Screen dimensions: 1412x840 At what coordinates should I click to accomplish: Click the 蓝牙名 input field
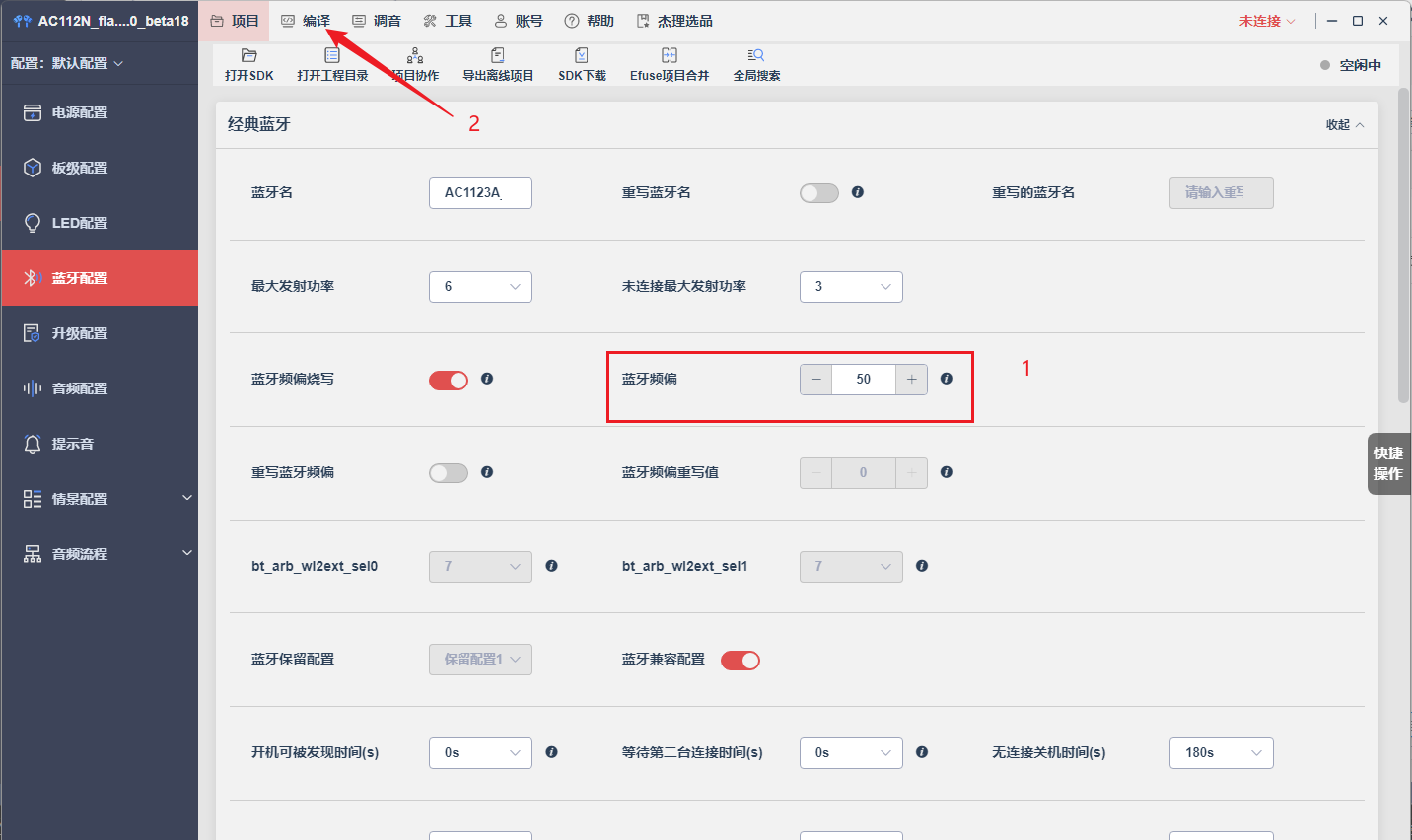point(480,193)
